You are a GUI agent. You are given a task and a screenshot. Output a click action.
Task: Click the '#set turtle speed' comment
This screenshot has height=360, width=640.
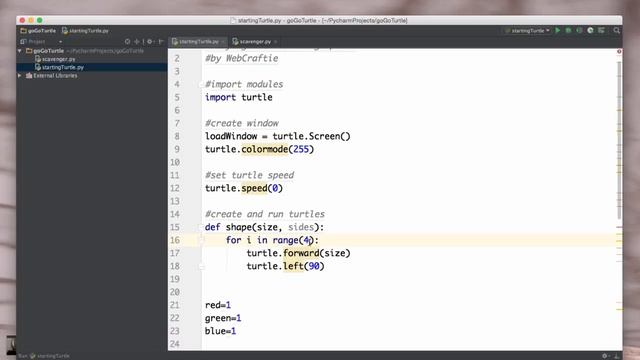pyautogui.click(x=249, y=175)
